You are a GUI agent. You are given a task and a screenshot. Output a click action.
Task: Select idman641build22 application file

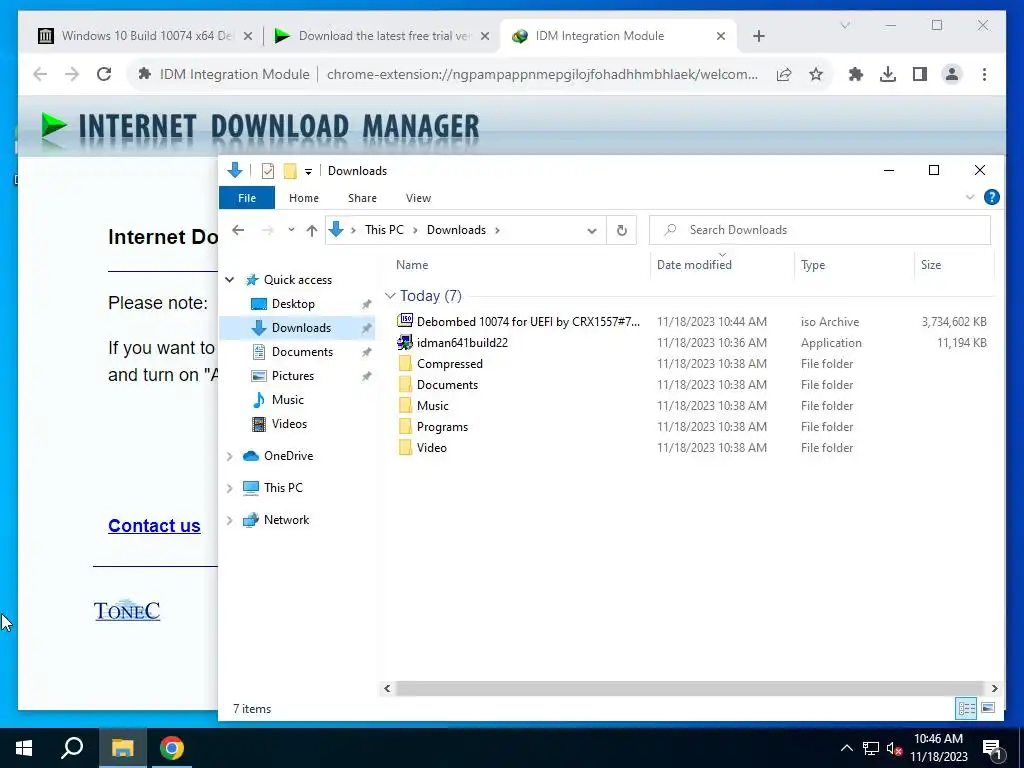[462, 342]
